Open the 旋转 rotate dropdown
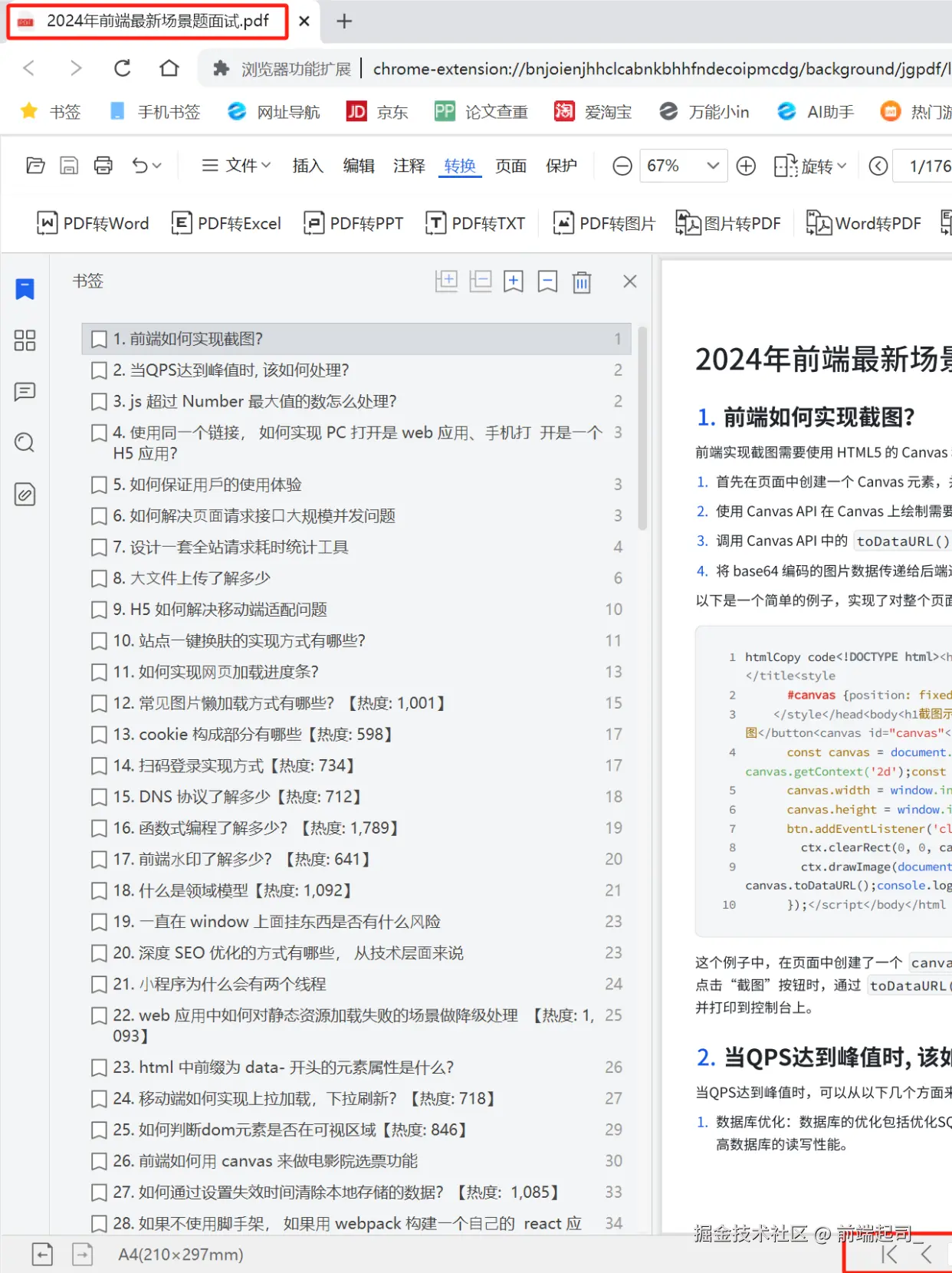The width and height of the screenshot is (952, 1273). [x=810, y=166]
